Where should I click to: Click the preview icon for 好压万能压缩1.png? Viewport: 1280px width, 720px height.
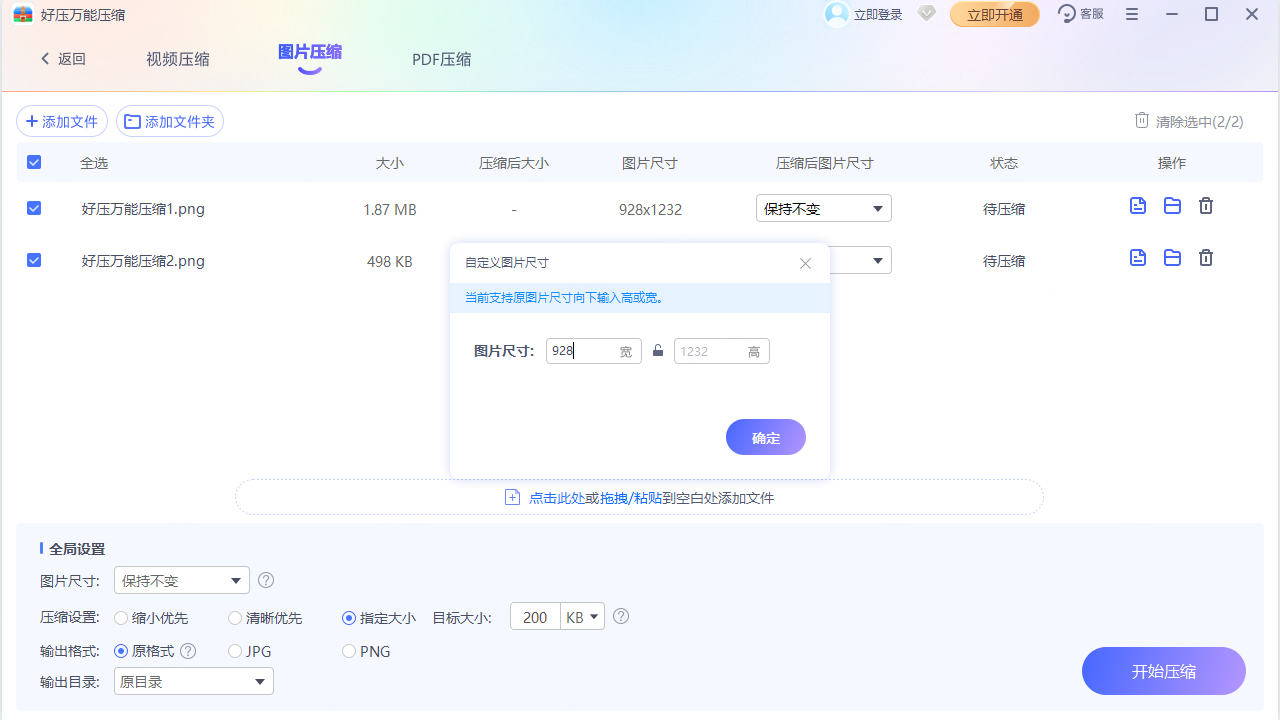(x=1137, y=205)
